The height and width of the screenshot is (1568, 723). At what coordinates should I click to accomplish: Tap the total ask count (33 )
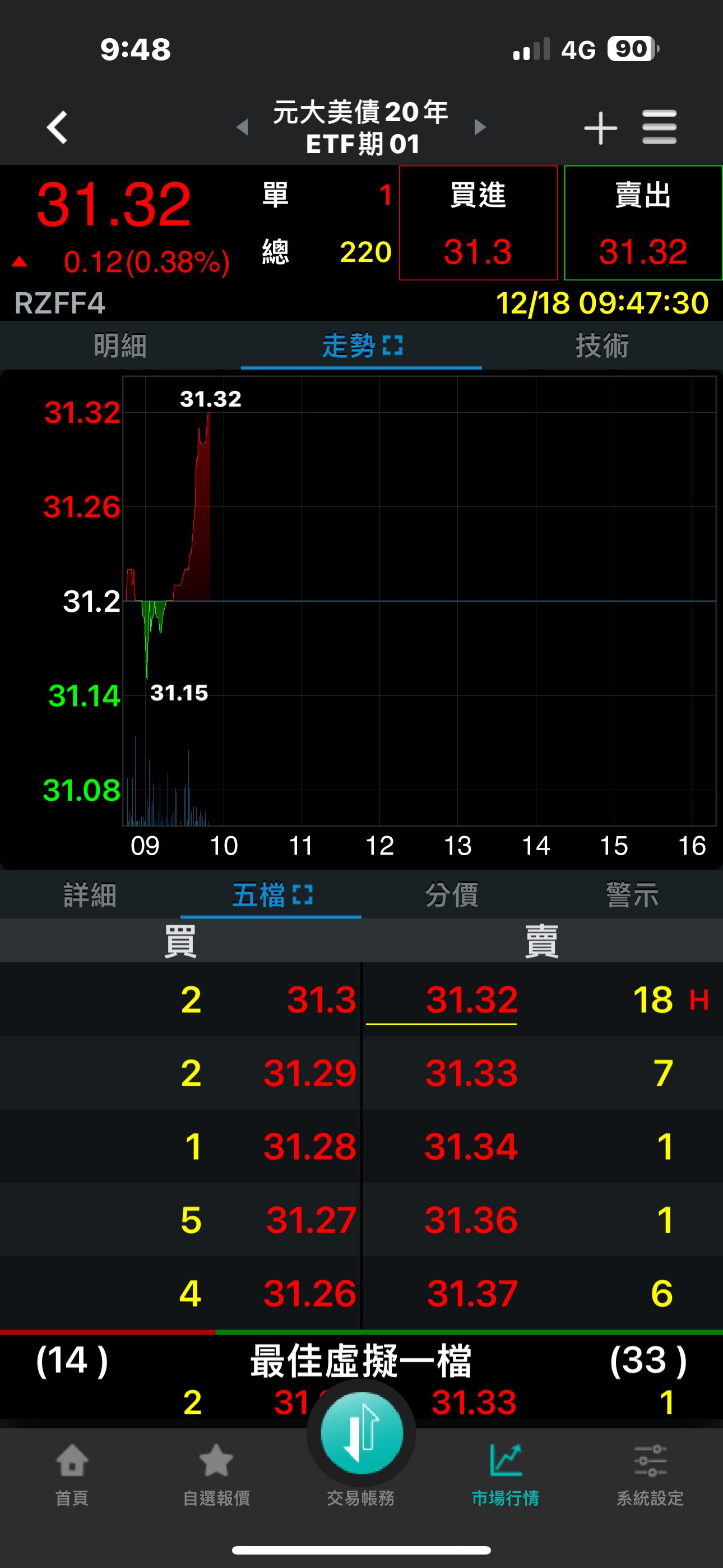click(x=649, y=1360)
